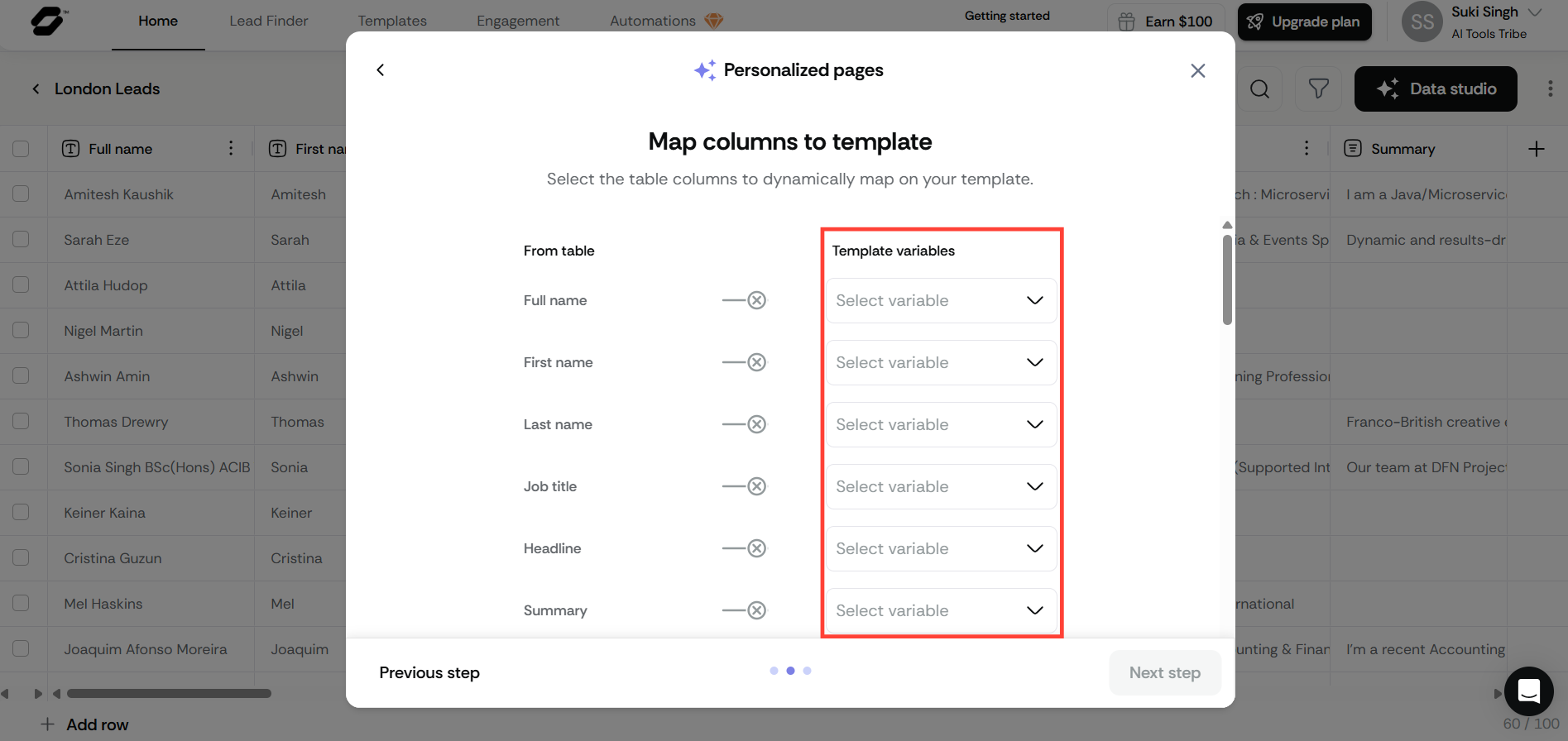Viewport: 1568px width, 741px height.
Task: Click the SS user avatar
Action: (1422, 22)
